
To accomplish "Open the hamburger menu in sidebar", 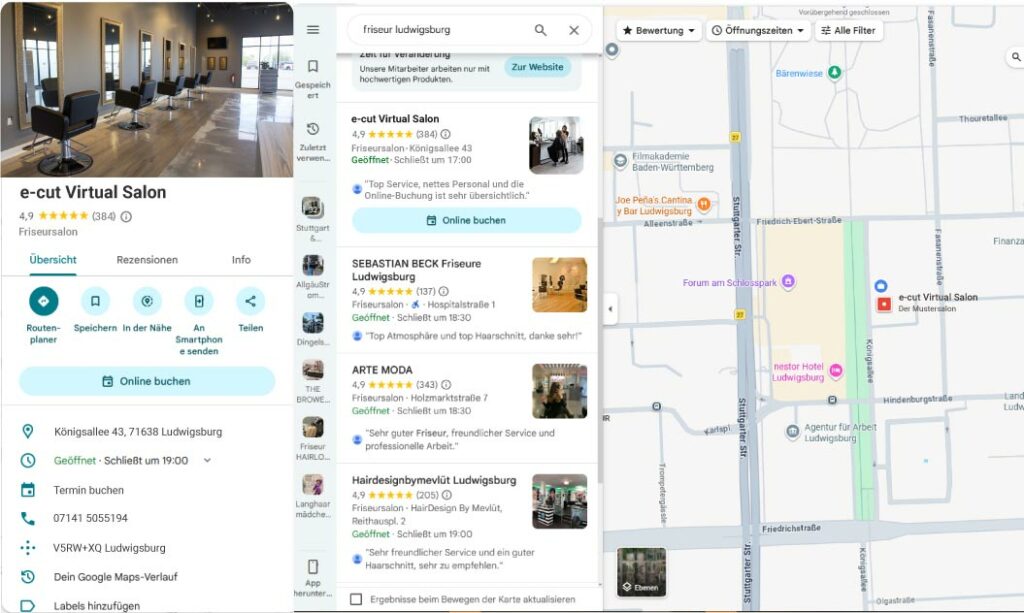I will click(x=313, y=30).
